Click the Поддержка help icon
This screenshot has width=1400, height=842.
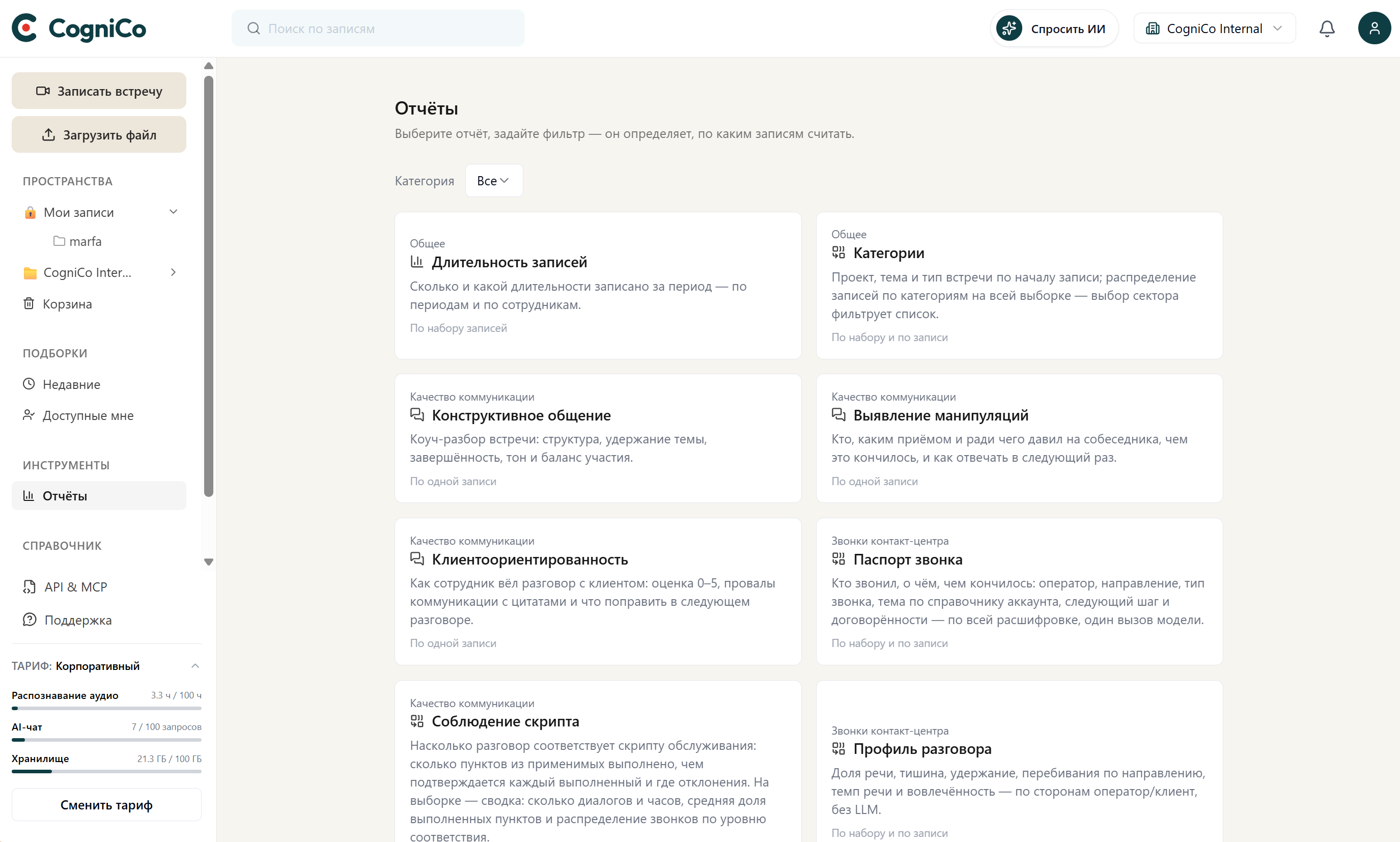point(30,620)
